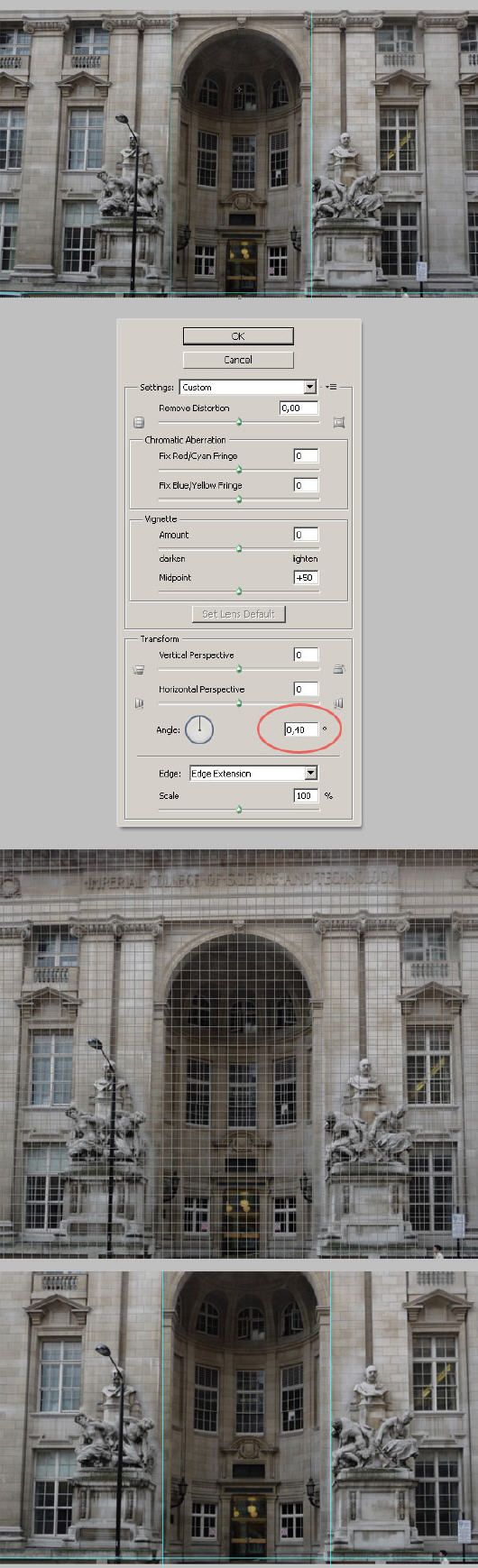Click the Scale percentage input field

click(307, 795)
